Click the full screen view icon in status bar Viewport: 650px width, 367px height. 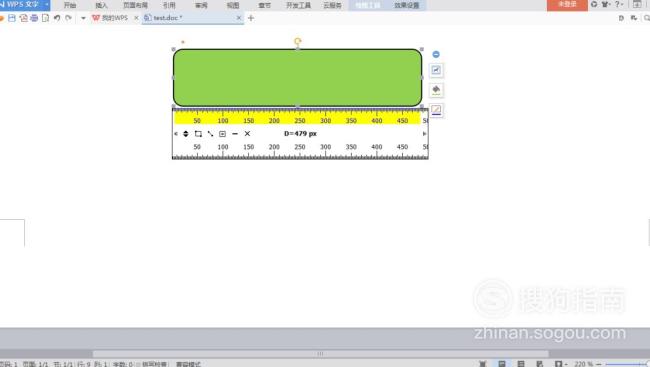[x=482, y=364]
